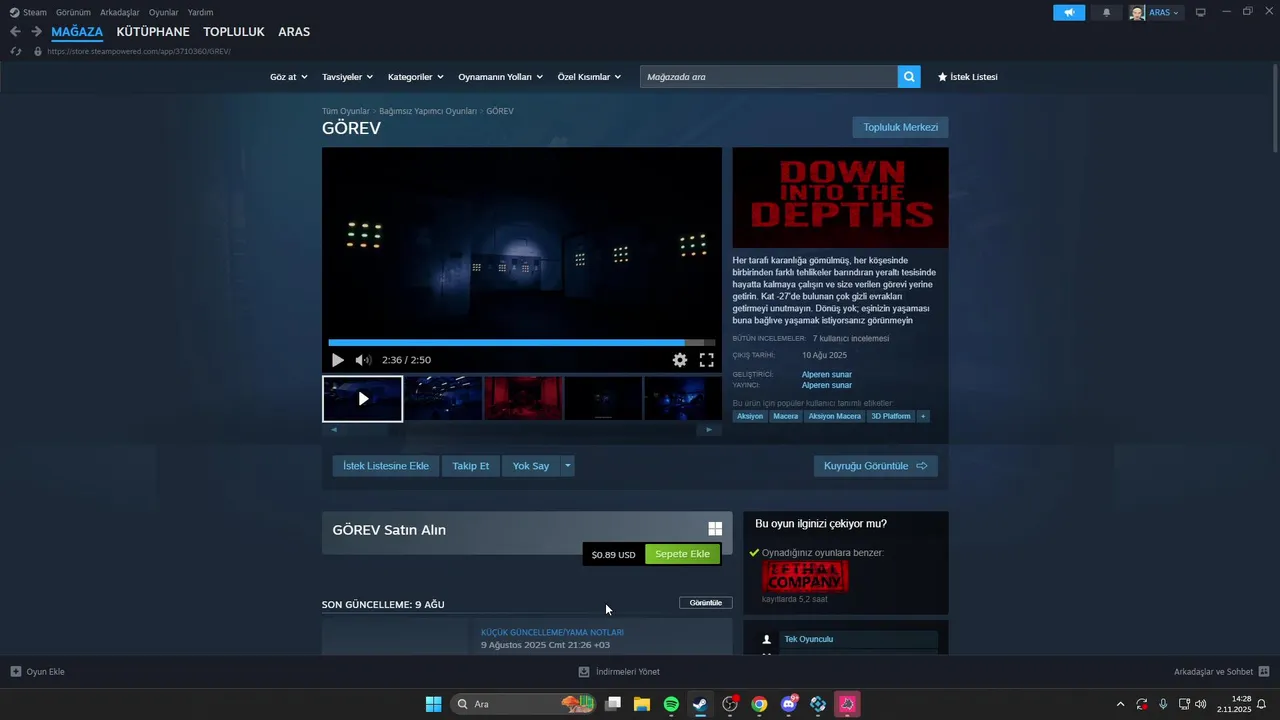Expand the Tavsiyeler menu
This screenshot has height=720, width=1280.
click(x=347, y=77)
